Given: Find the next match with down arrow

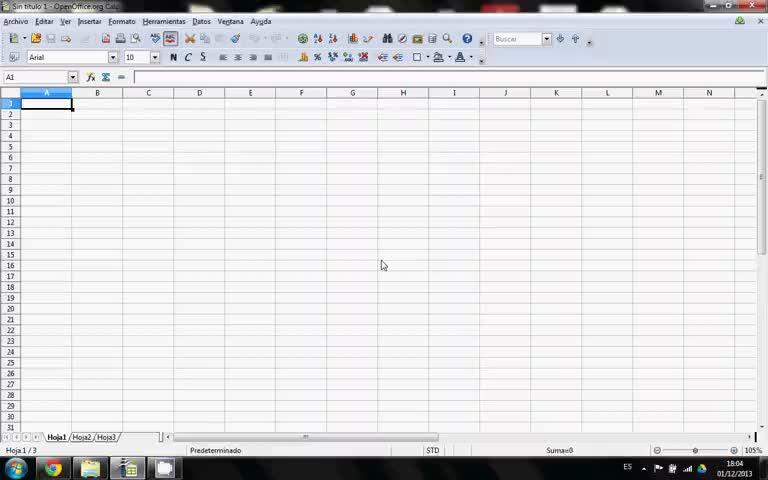Looking at the screenshot, I should pyautogui.click(x=560, y=38).
